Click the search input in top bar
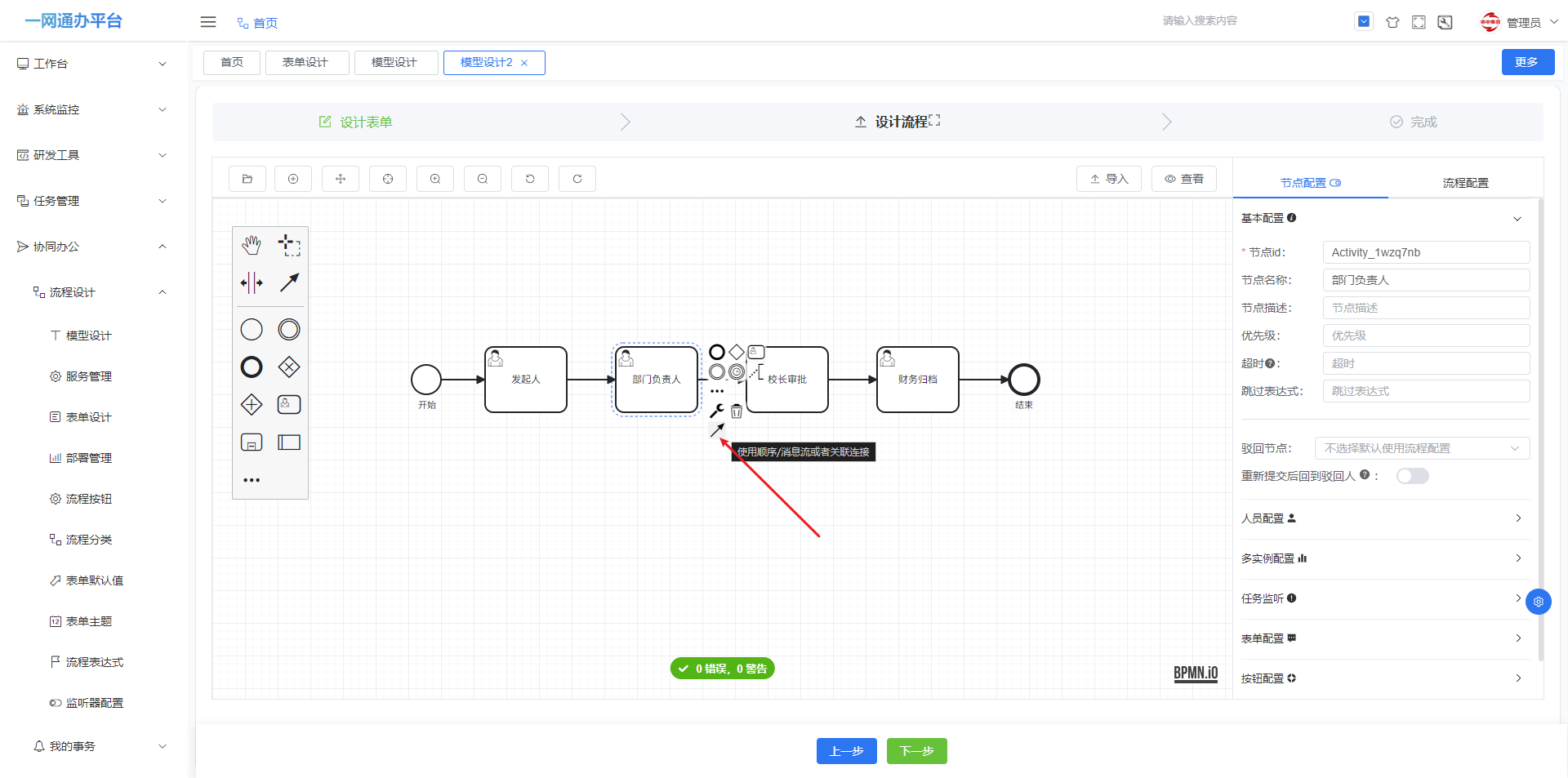 tap(1248, 21)
